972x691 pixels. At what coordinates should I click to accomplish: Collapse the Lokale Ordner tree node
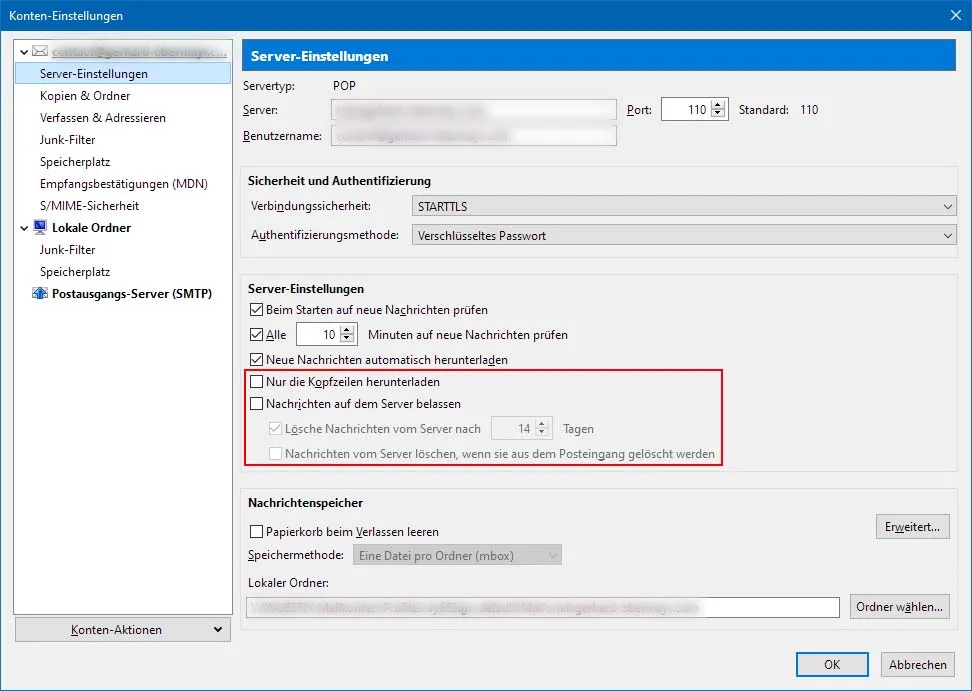(x=24, y=228)
